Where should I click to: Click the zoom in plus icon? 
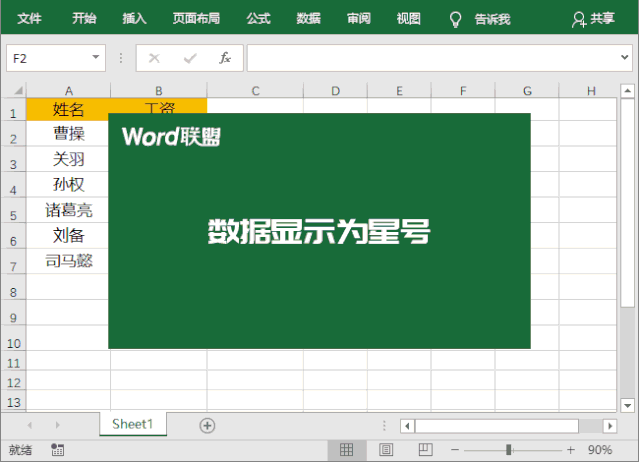tap(571, 450)
